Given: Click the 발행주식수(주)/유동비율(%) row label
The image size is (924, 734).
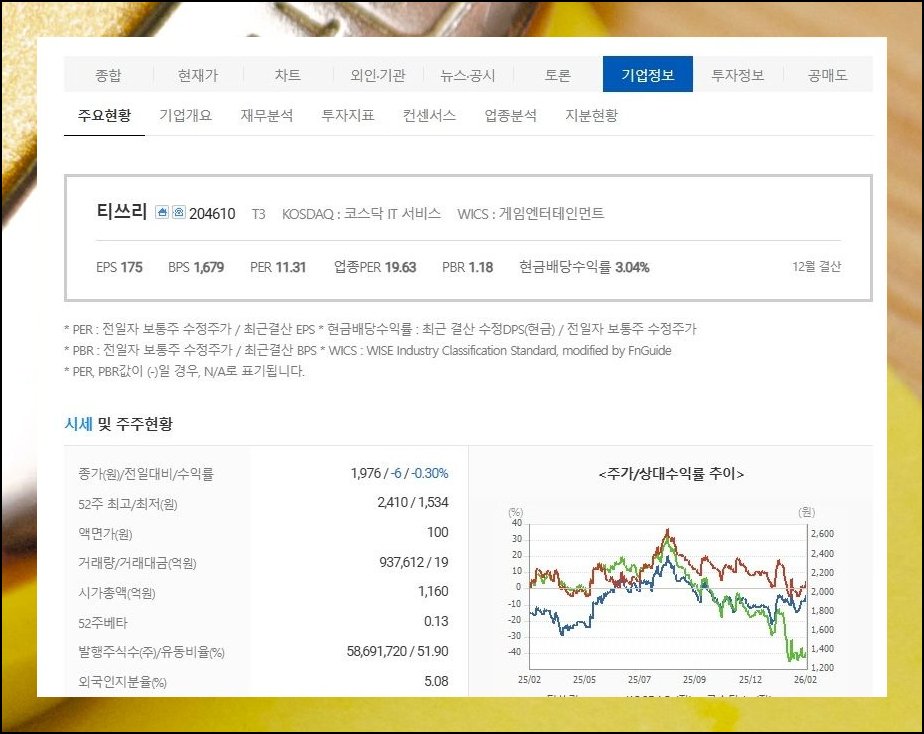Looking at the screenshot, I should coord(151,652).
